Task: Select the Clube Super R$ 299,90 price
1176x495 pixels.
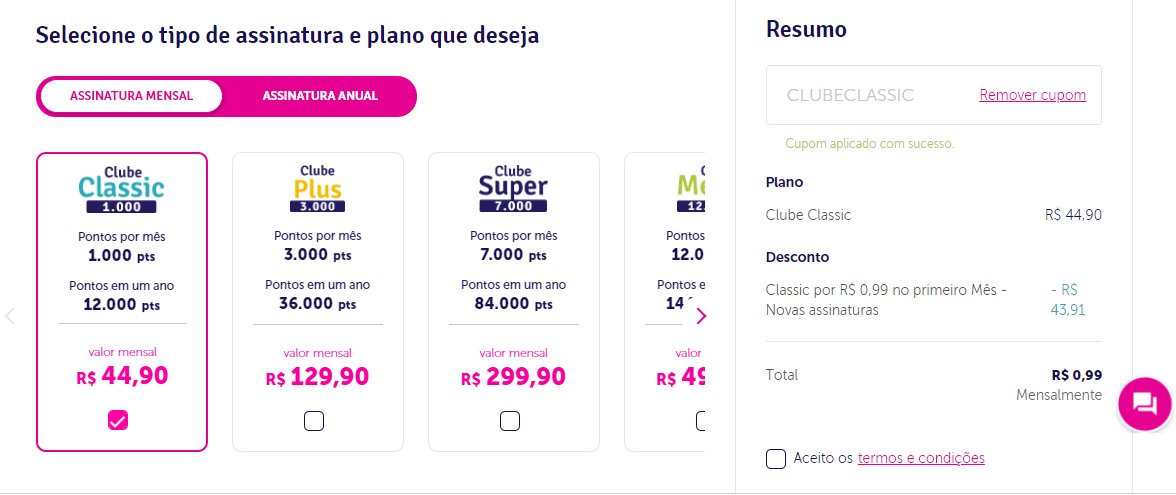Action: [513, 376]
